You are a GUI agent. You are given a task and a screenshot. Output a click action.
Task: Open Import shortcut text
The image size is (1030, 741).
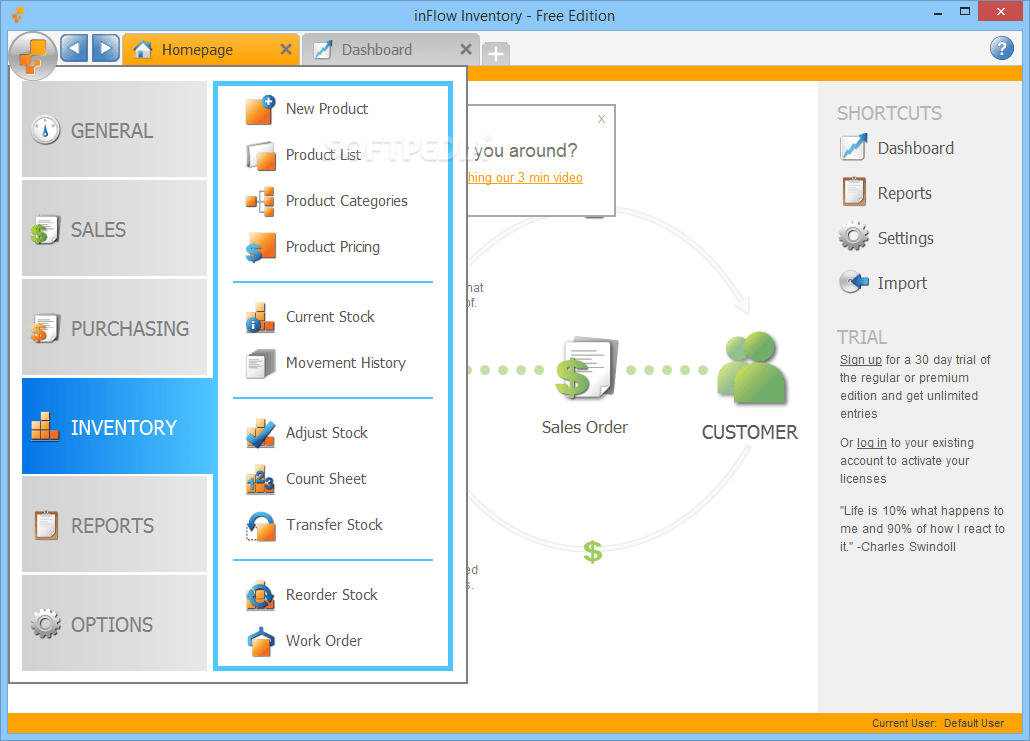902,283
